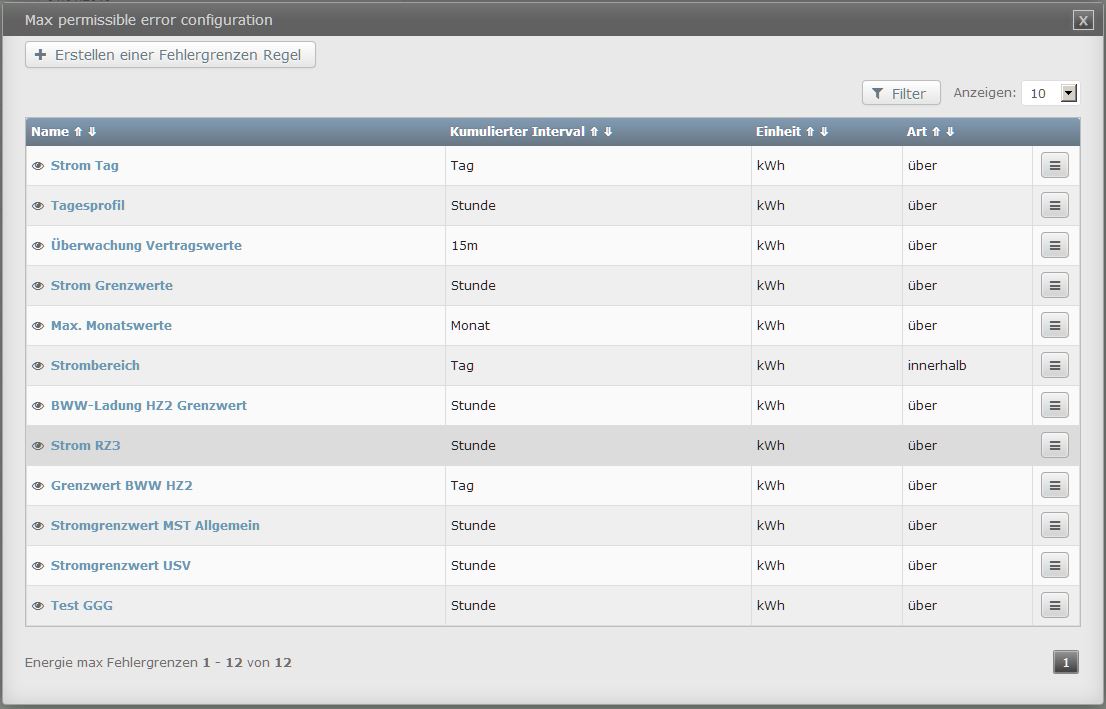
Task: Click eye icon next to Strombereich
Action: click(x=38, y=365)
